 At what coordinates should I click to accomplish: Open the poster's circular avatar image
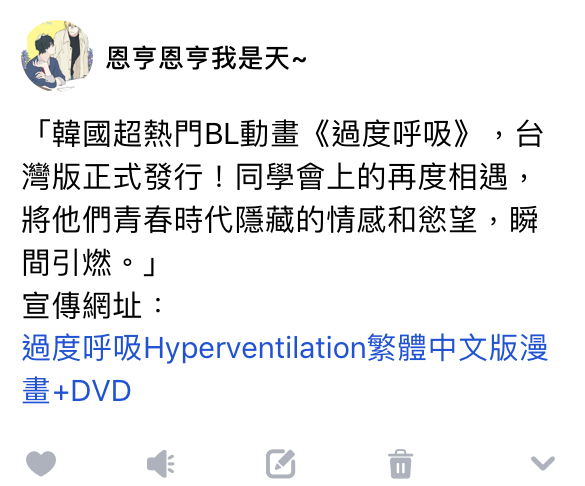56,56
